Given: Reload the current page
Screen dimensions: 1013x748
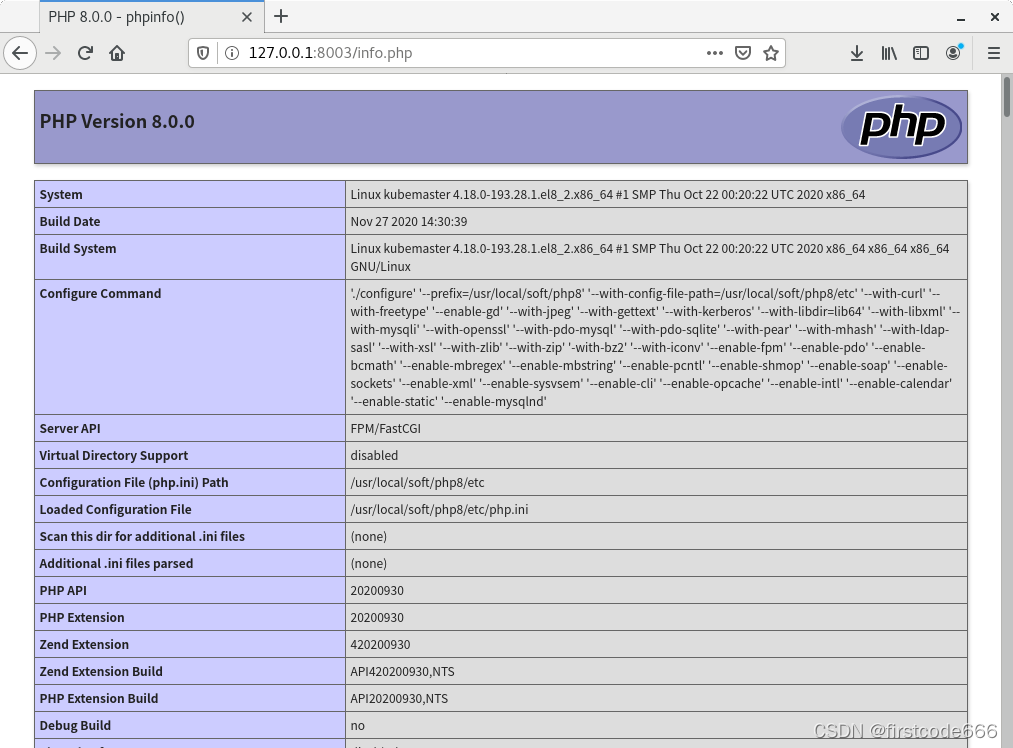Looking at the screenshot, I should pyautogui.click(x=85, y=53).
